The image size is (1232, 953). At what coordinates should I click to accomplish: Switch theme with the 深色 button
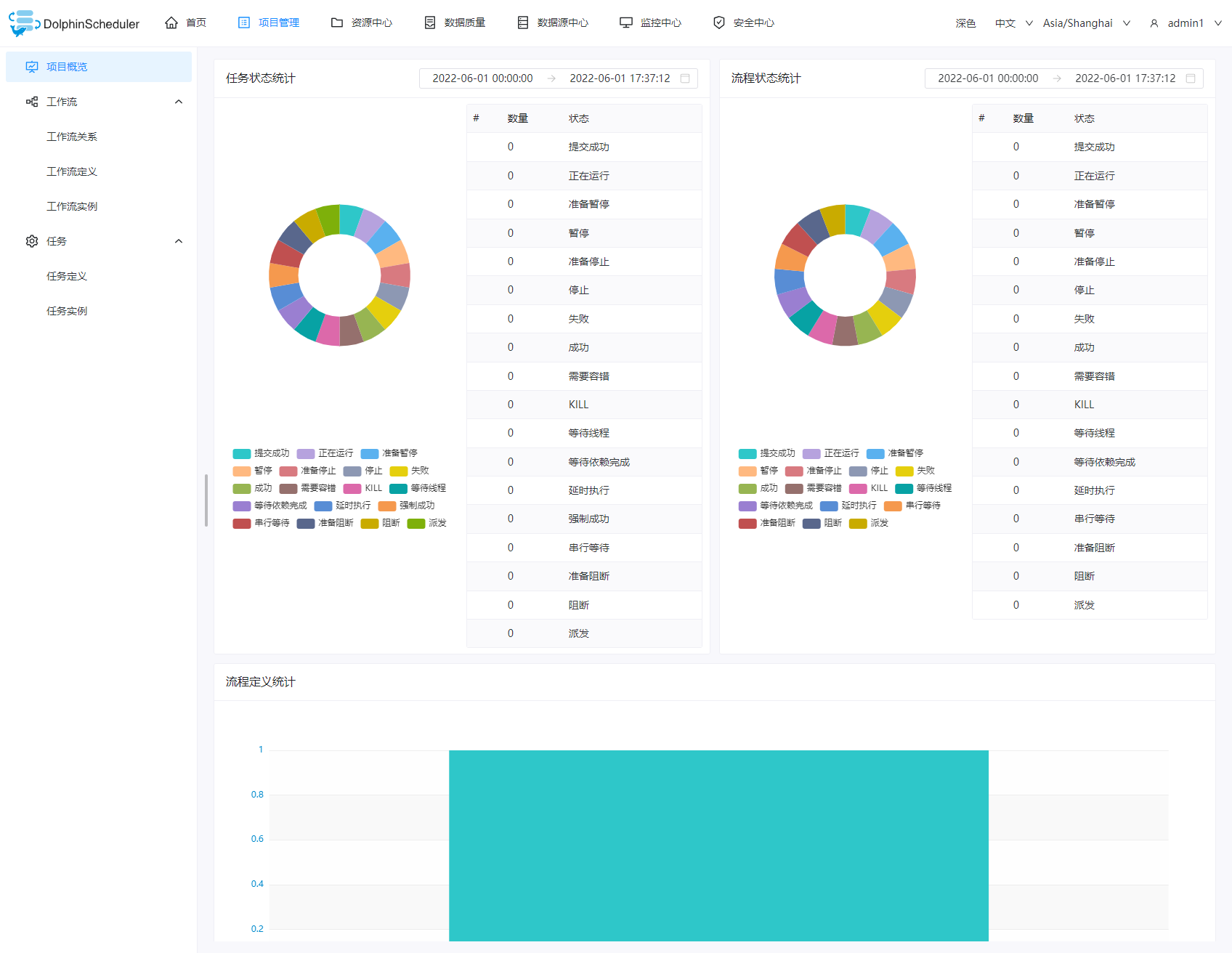click(965, 23)
